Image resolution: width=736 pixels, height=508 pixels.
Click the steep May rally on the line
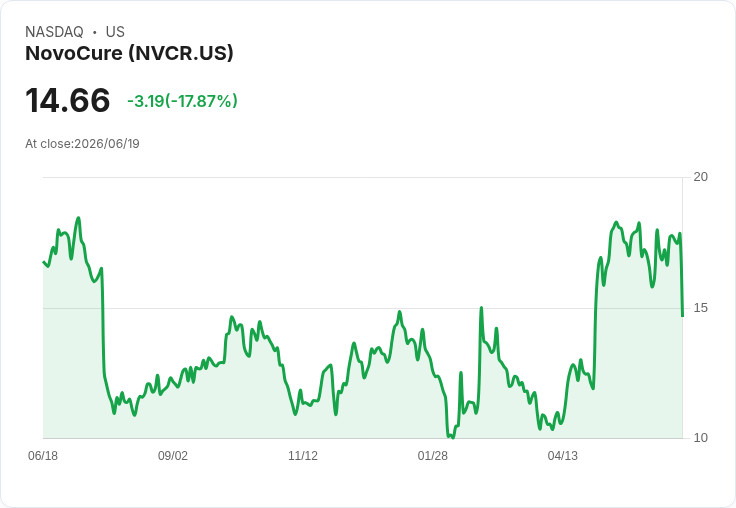[596, 319]
